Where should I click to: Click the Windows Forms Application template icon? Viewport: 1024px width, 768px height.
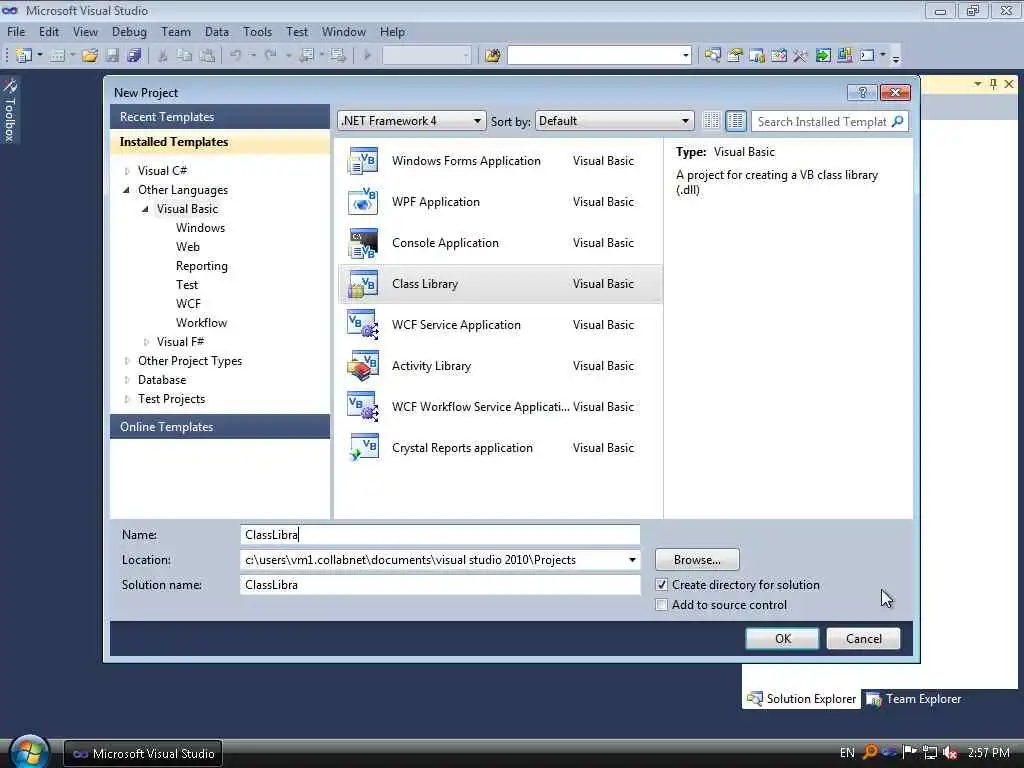[x=363, y=161]
